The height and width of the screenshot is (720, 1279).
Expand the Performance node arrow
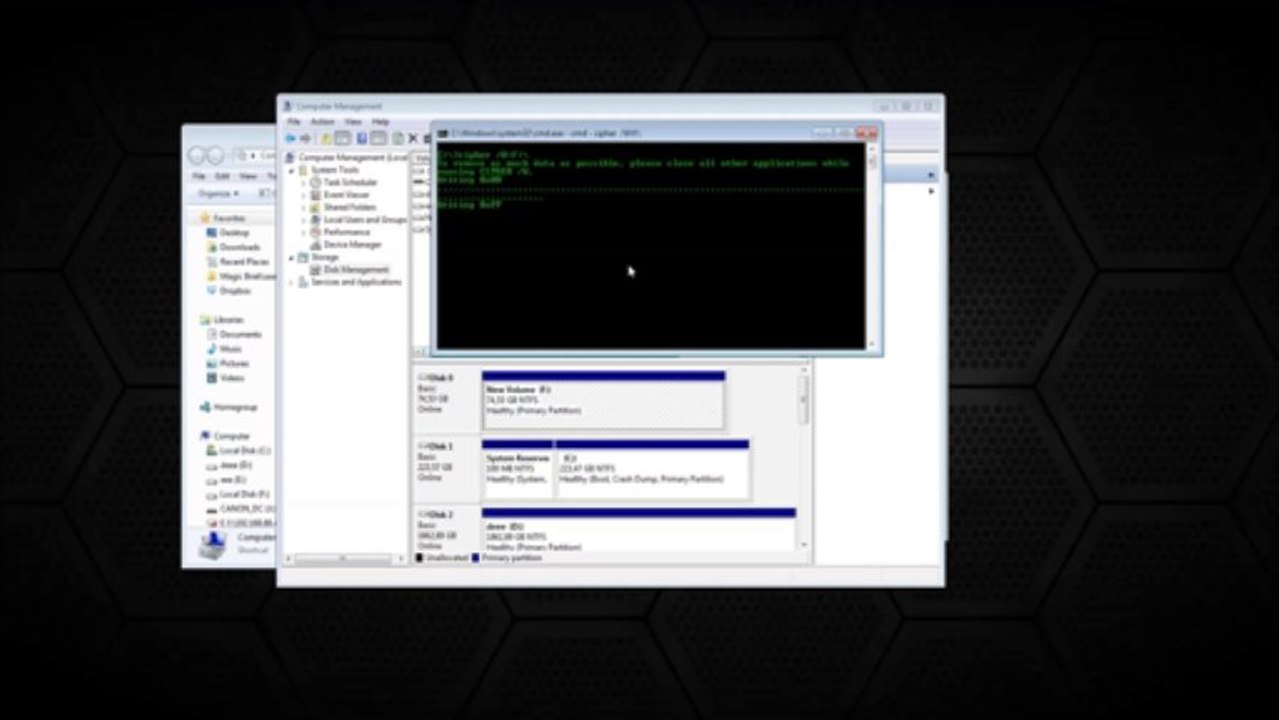pos(304,232)
